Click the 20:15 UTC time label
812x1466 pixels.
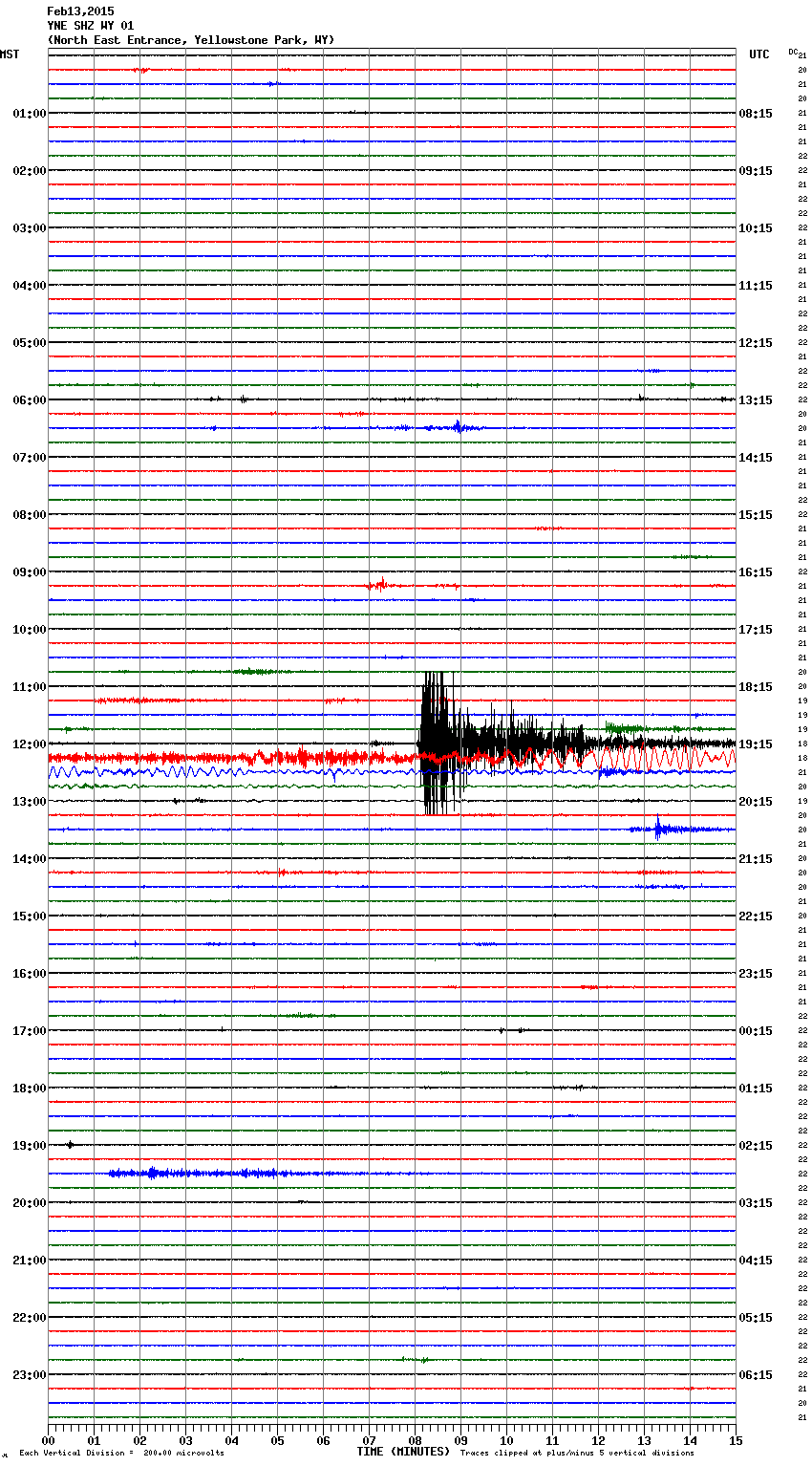(756, 802)
